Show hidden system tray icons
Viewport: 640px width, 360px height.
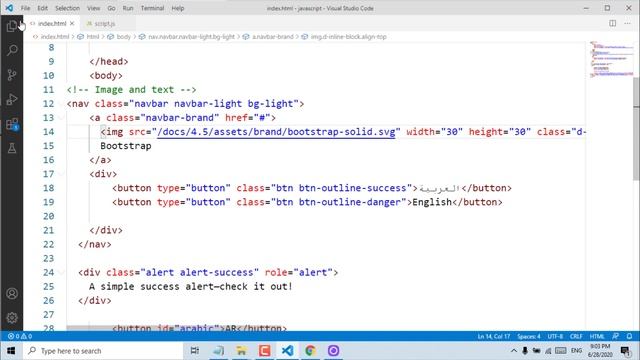pyautogui.click(x=514, y=351)
